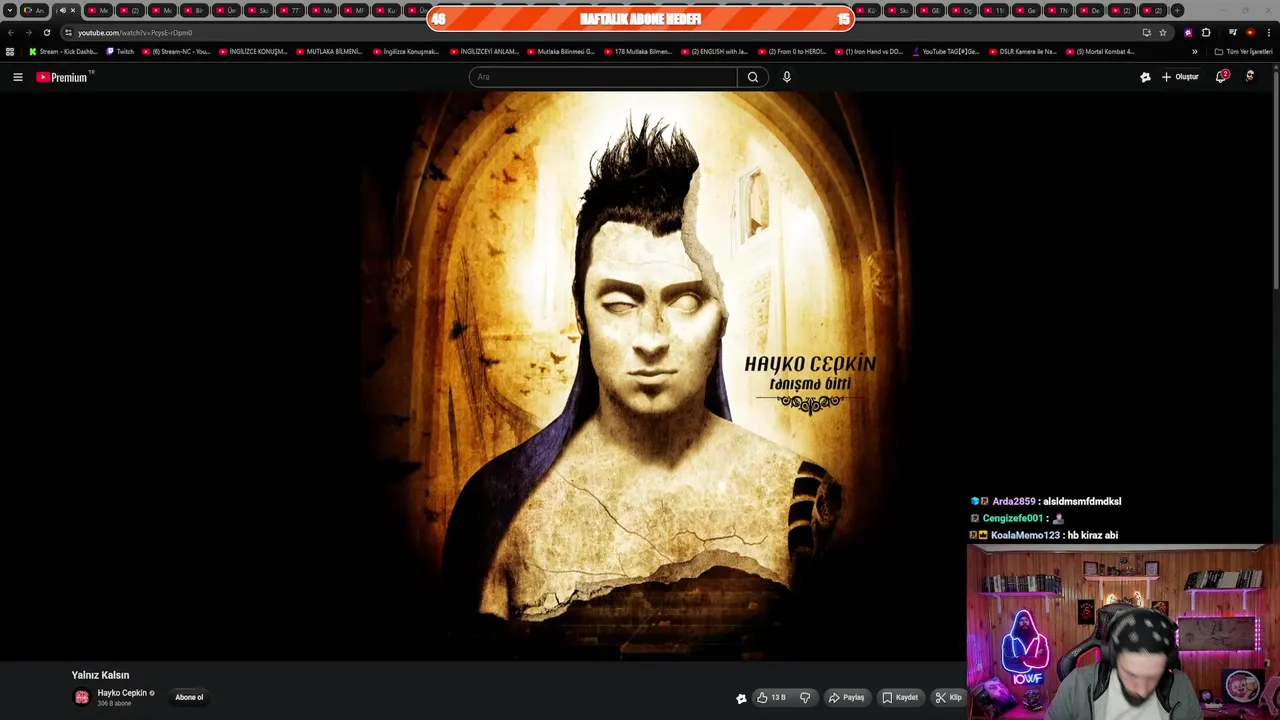Open the Stream-NC YouTube bookmark
The width and height of the screenshot is (1280, 720).
click(176, 52)
